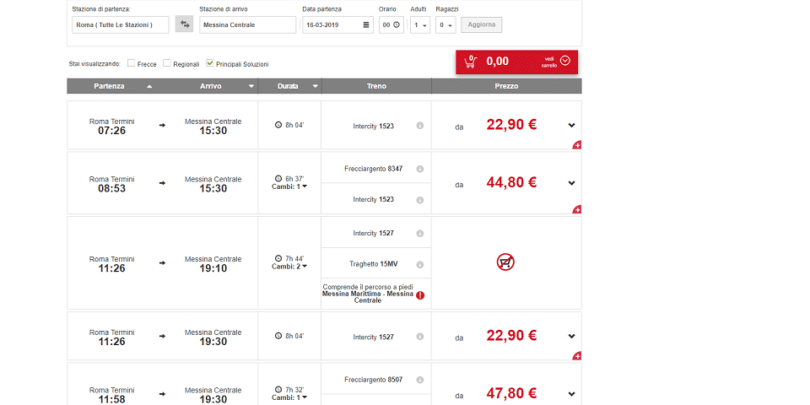Click red plus icon on 07:26 train
Screen dimensions: 810x405
(x=577, y=146)
